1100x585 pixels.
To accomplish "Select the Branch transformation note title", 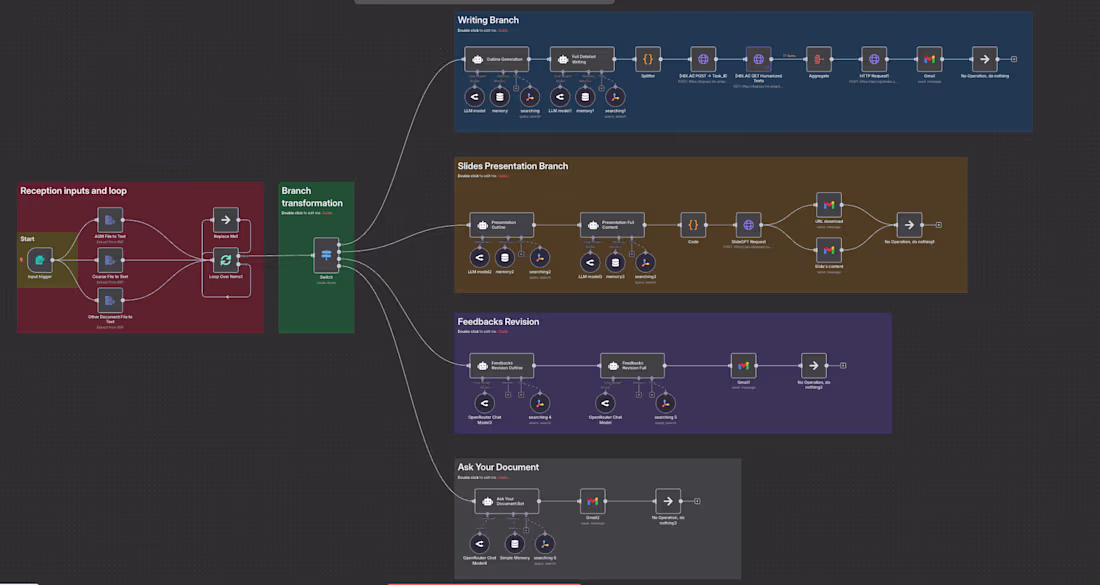I will (311, 196).
